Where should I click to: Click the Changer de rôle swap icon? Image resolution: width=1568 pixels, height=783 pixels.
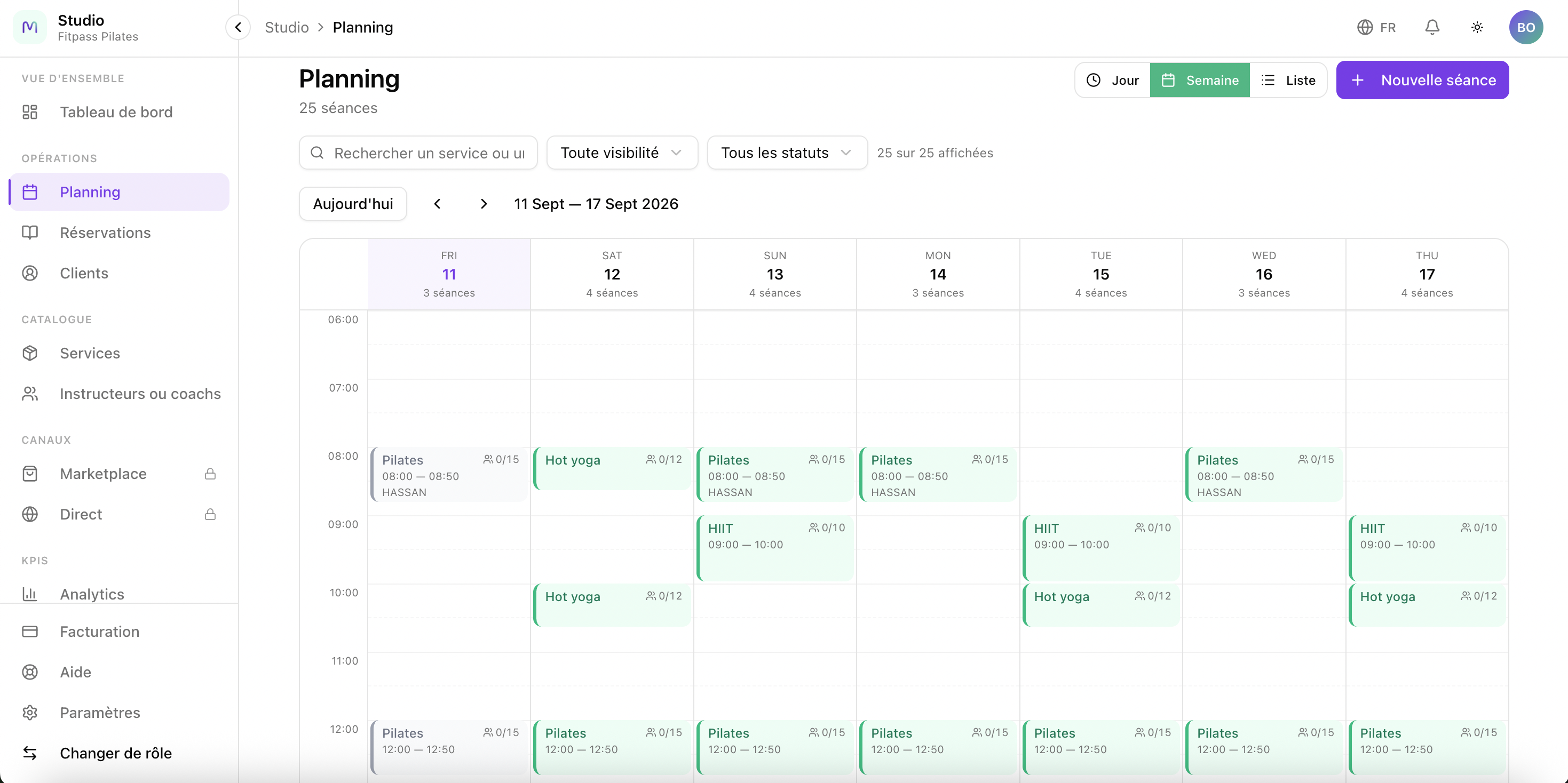[30, 753]
